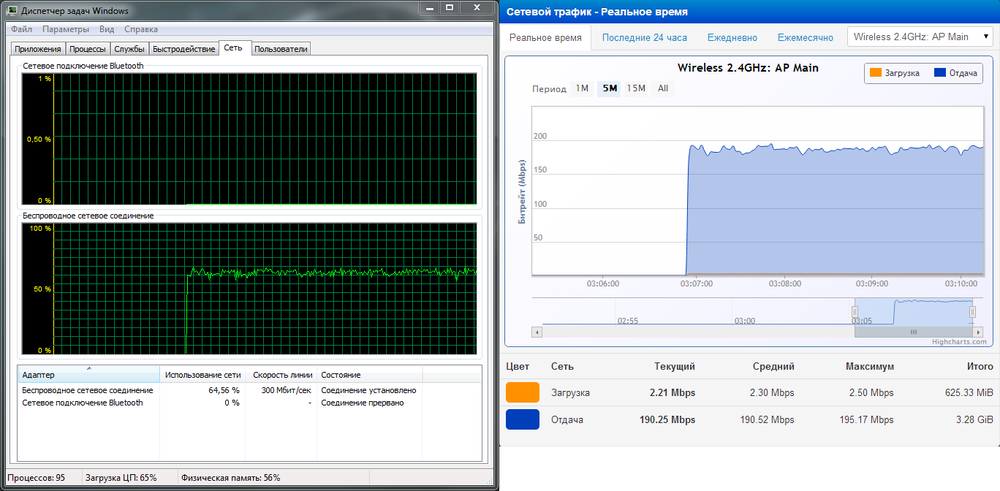1000x491 pixels.
Task: Toggle the Отдача series in chart legend
Action: coord(955,73)
